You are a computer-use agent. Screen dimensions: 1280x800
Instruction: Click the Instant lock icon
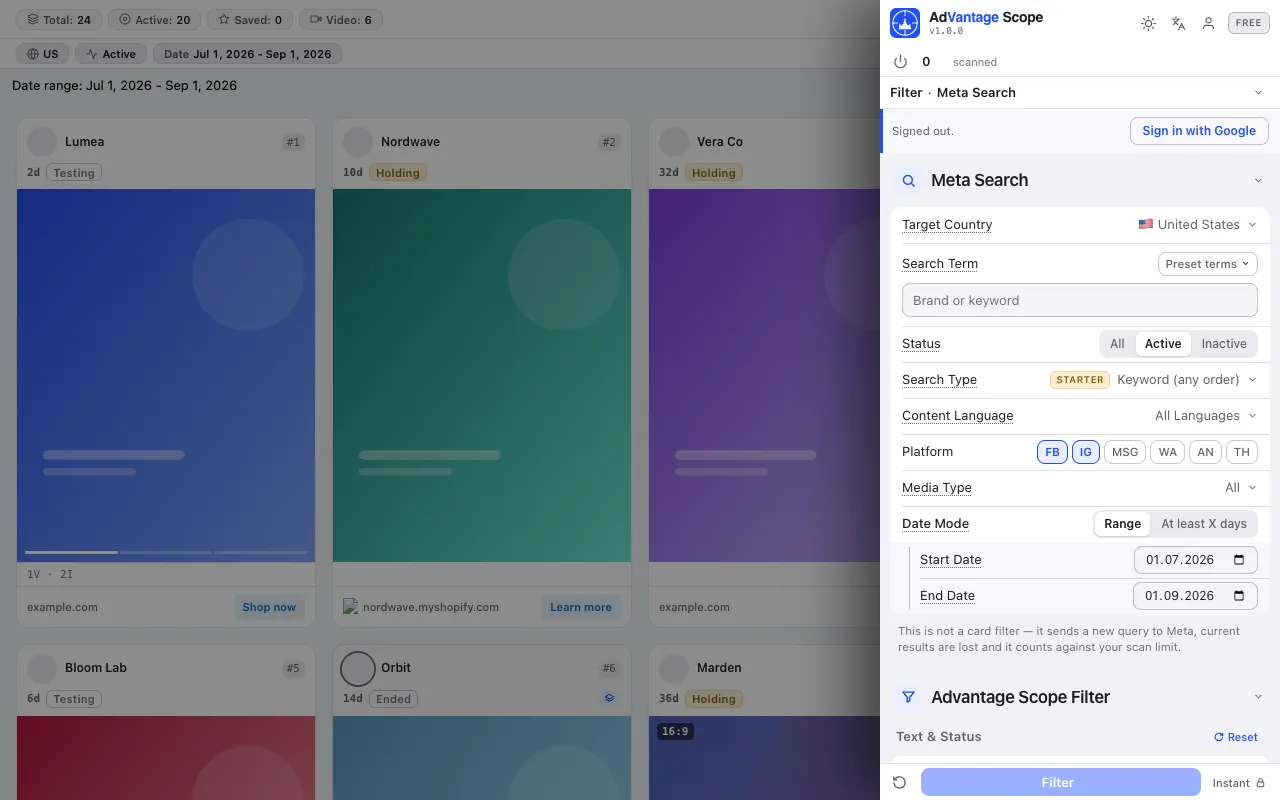(x=1260, y=783)
